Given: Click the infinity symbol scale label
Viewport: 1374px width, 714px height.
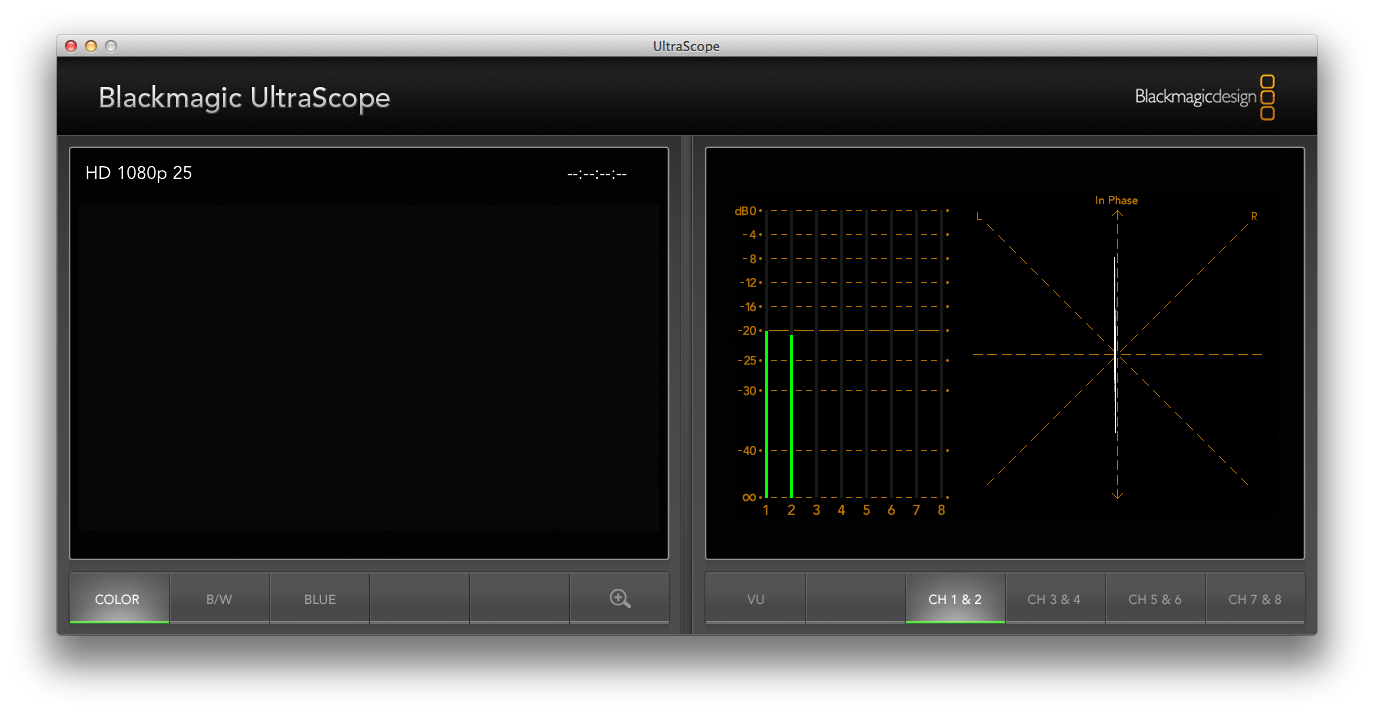Looking at the screenshot, I should point(748,497).
